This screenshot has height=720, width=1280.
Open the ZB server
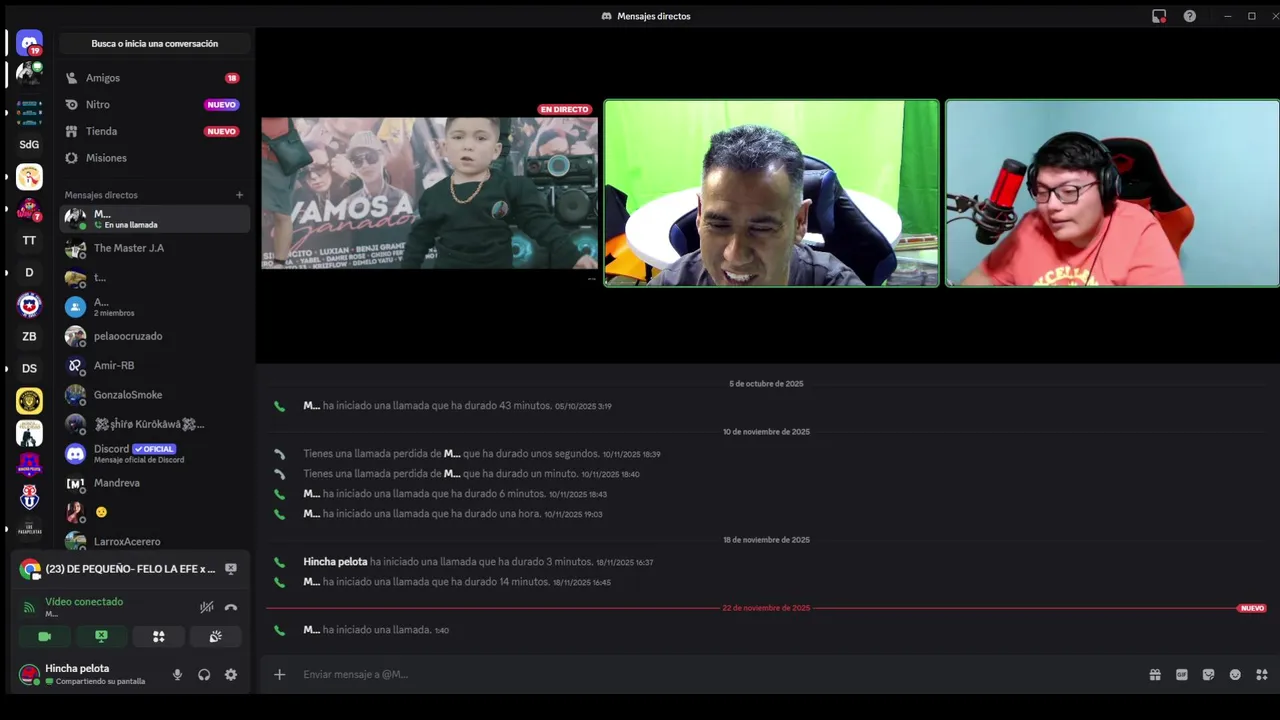29,336
